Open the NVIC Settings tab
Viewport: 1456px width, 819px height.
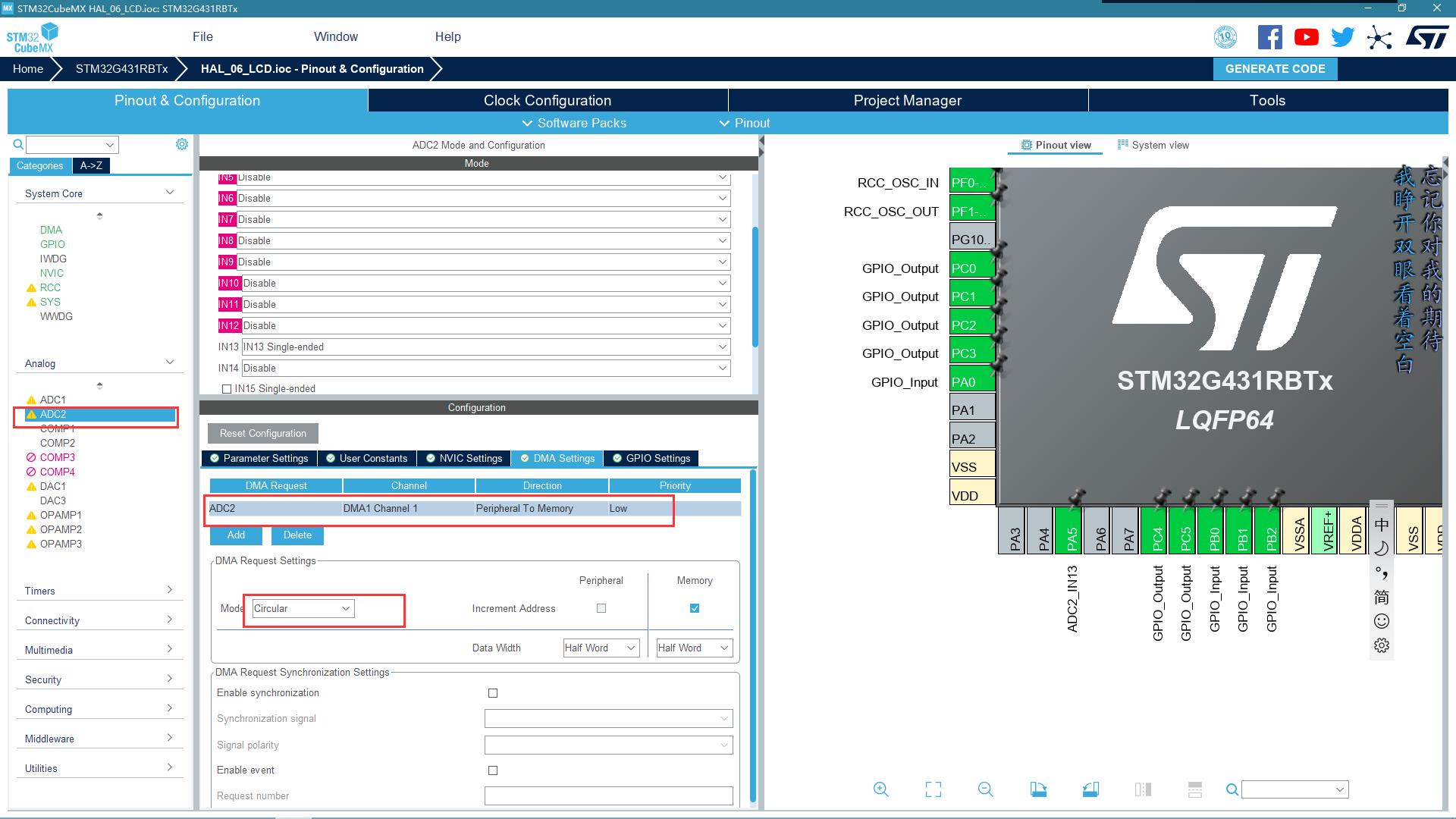[x=464, y=458]
